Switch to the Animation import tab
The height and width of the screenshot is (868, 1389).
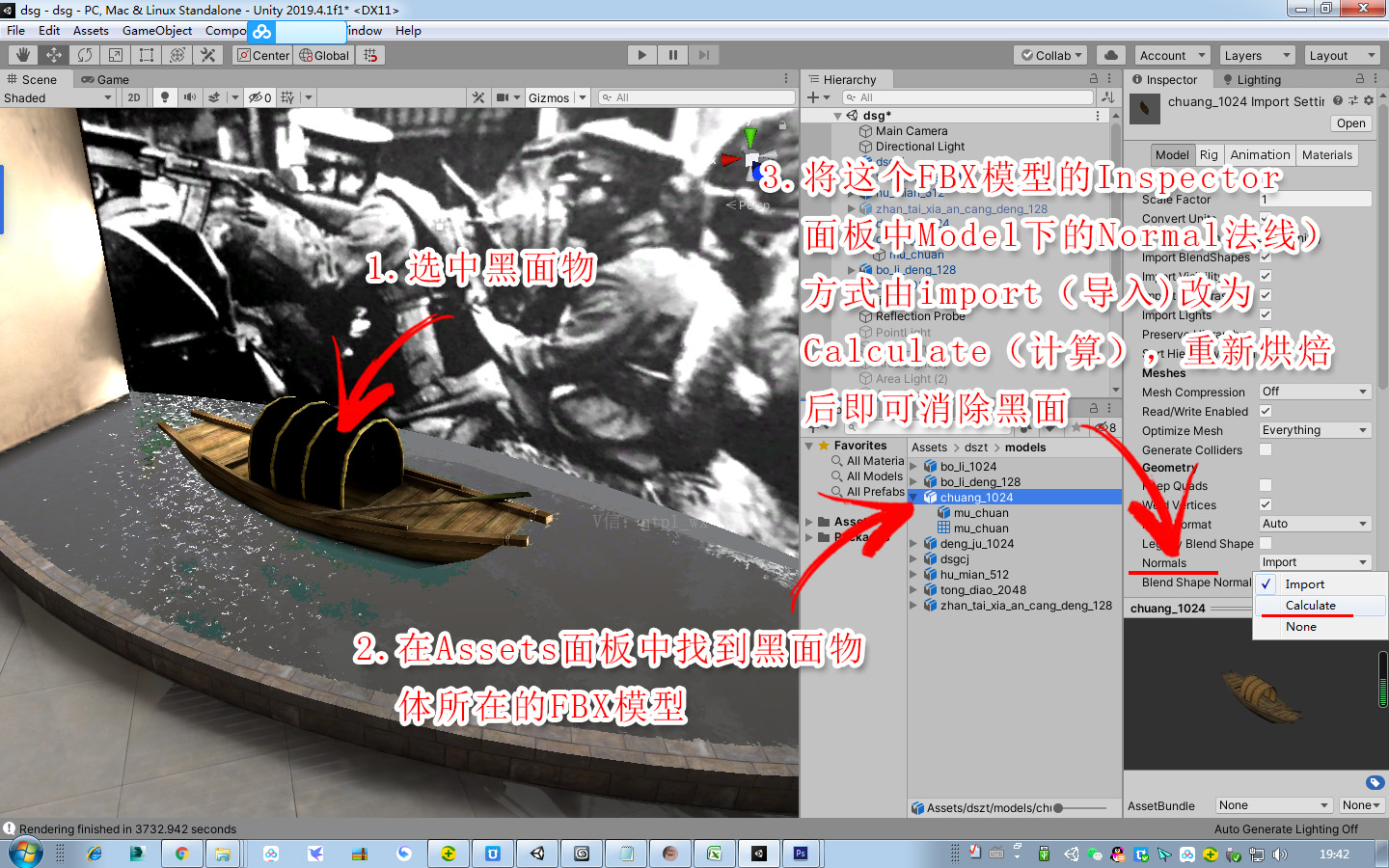(x=1260, y=155)
